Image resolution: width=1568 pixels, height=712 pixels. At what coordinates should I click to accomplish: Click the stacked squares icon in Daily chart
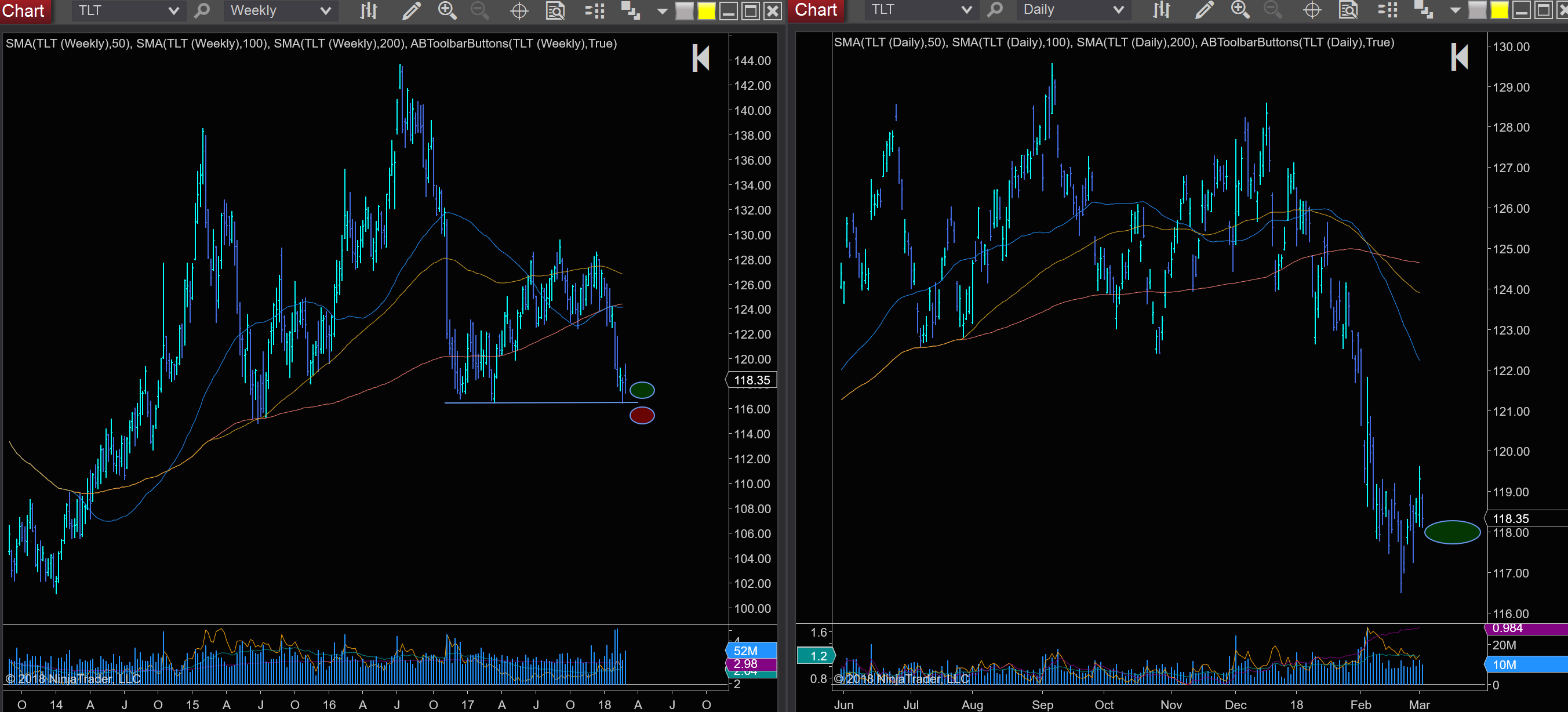(x=1423, y=10)
